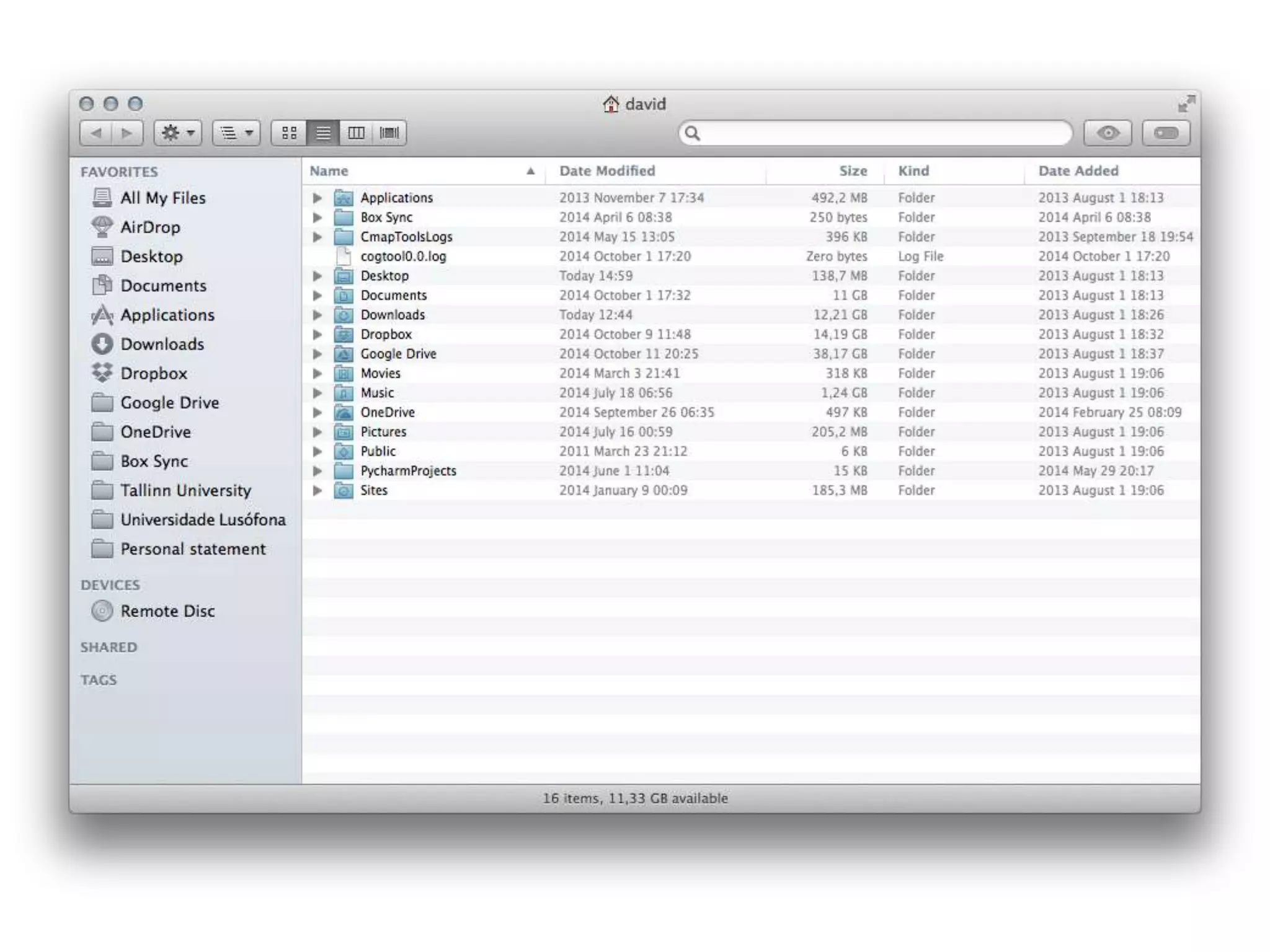The height and width of the screenshot is (952, 1270).
Task: Open AirDrop in the sidebar
Action: [x=149, y=227]
